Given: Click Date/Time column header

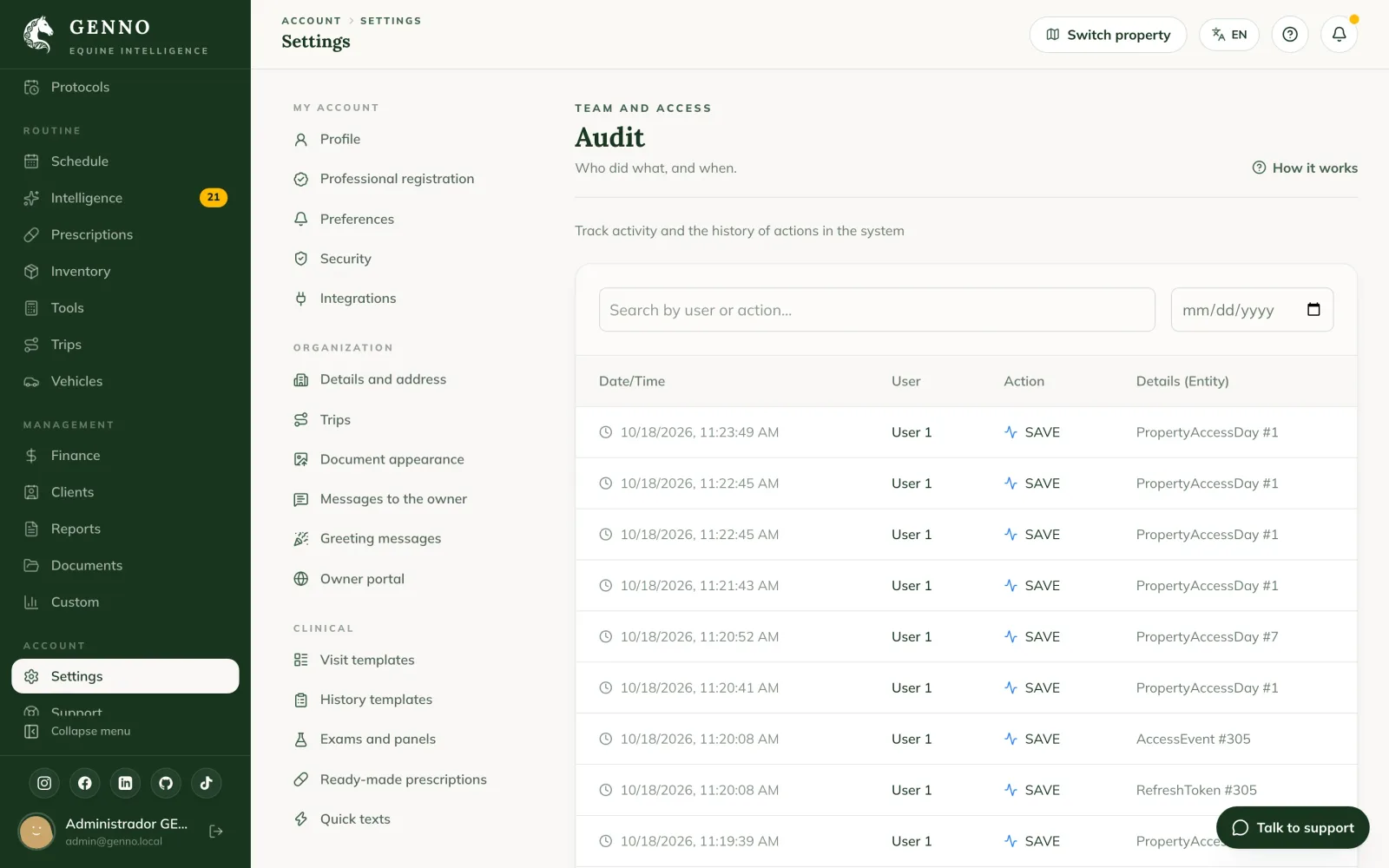Looking at the screenshot, I should click(x=632, y=381).
